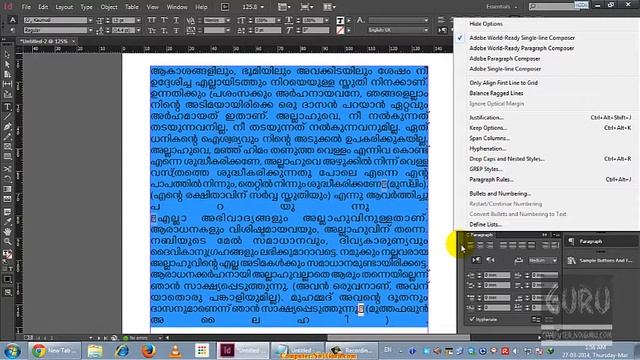Select the Rectangle Frame tool

tap(7, 147)
